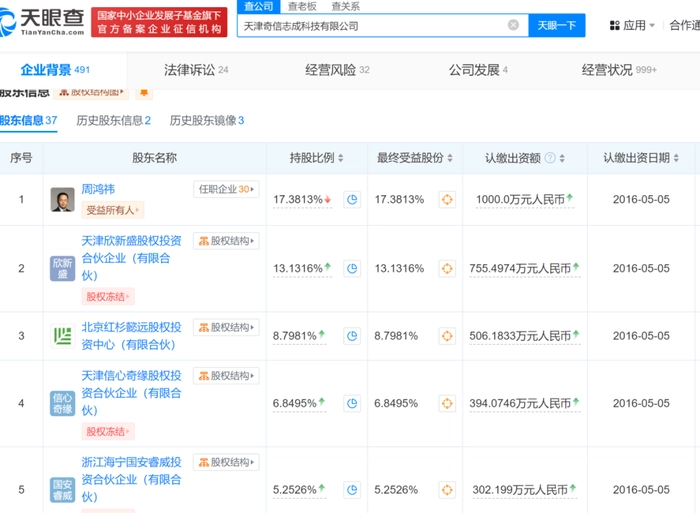
Task: Expand 任职企业 30 dropdown for 周鸿祎
Action: point(226,189)
